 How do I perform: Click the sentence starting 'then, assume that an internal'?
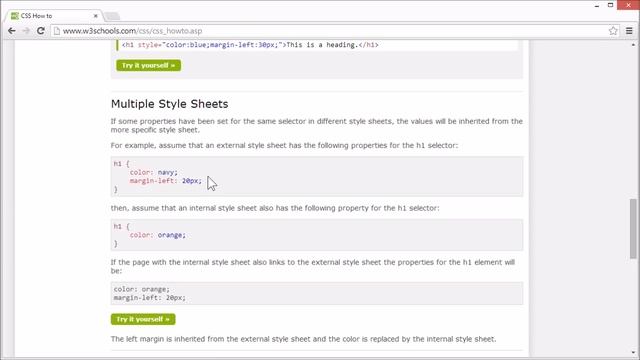pos(275,208)
